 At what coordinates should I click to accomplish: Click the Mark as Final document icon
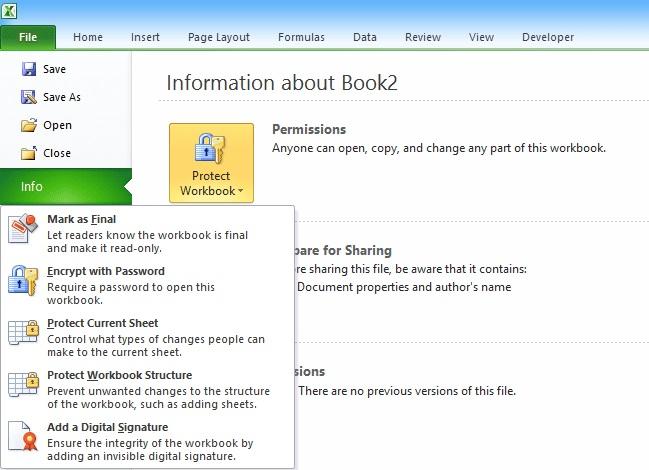[x=23, y=228]
